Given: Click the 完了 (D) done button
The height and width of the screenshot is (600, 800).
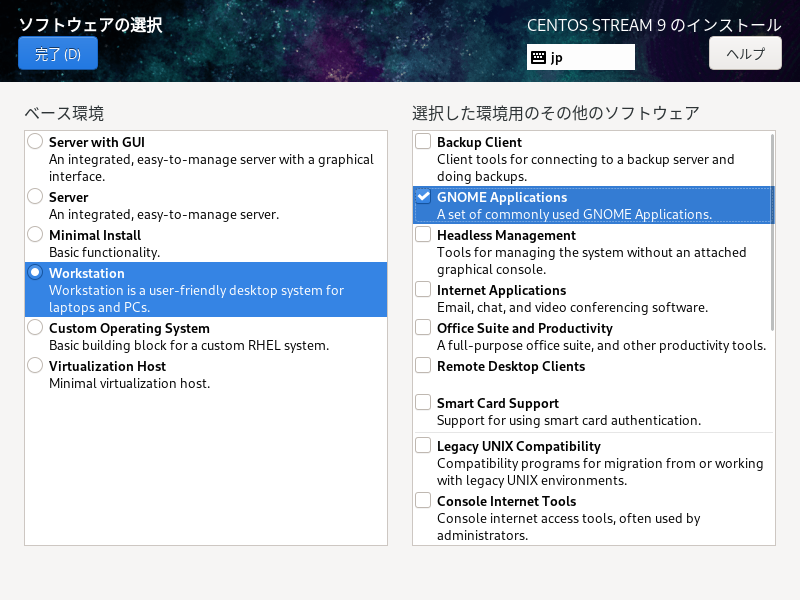Looking at the screenshot, I should point(58,53).
